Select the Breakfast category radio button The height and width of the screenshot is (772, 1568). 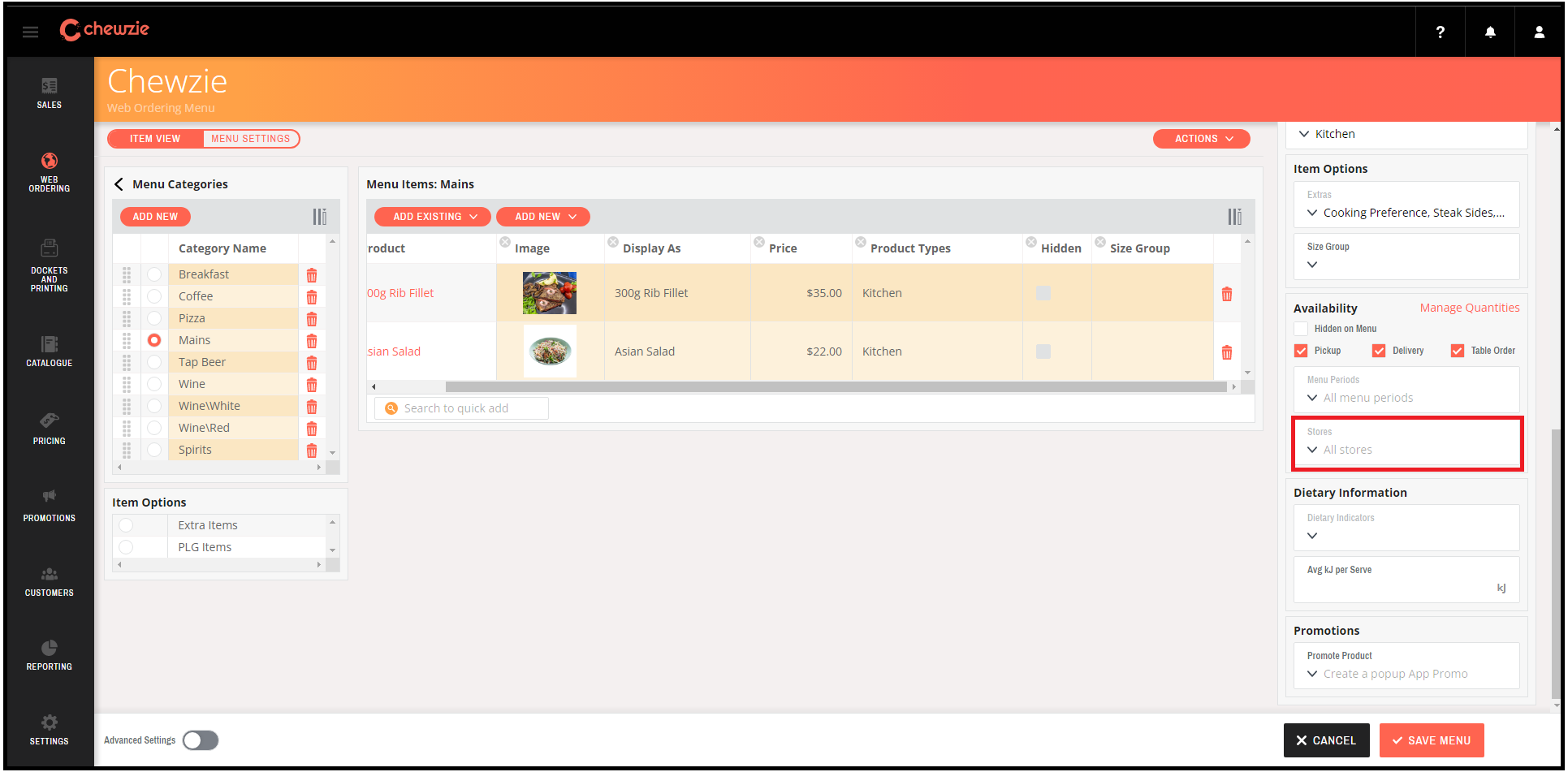pyautogui.click(x=154, y=274)
